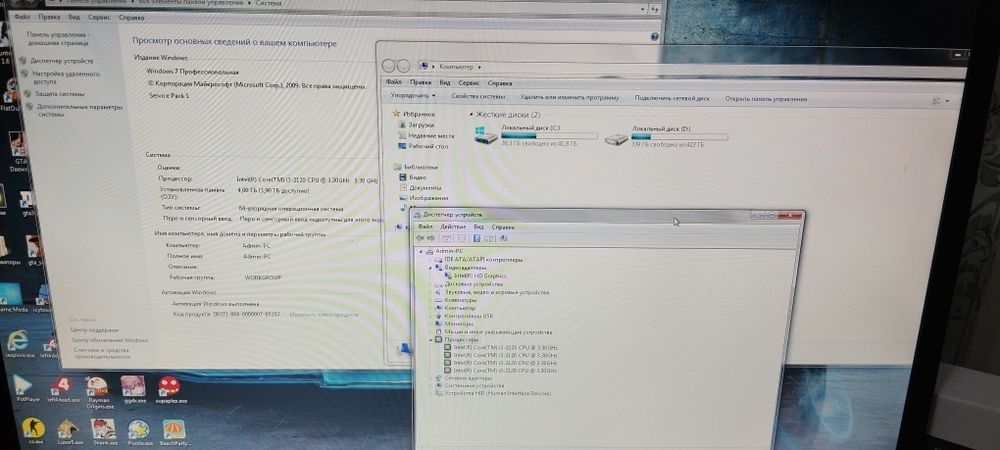
Task: Click Открыть панель управления button
Action: coord(766,99)
